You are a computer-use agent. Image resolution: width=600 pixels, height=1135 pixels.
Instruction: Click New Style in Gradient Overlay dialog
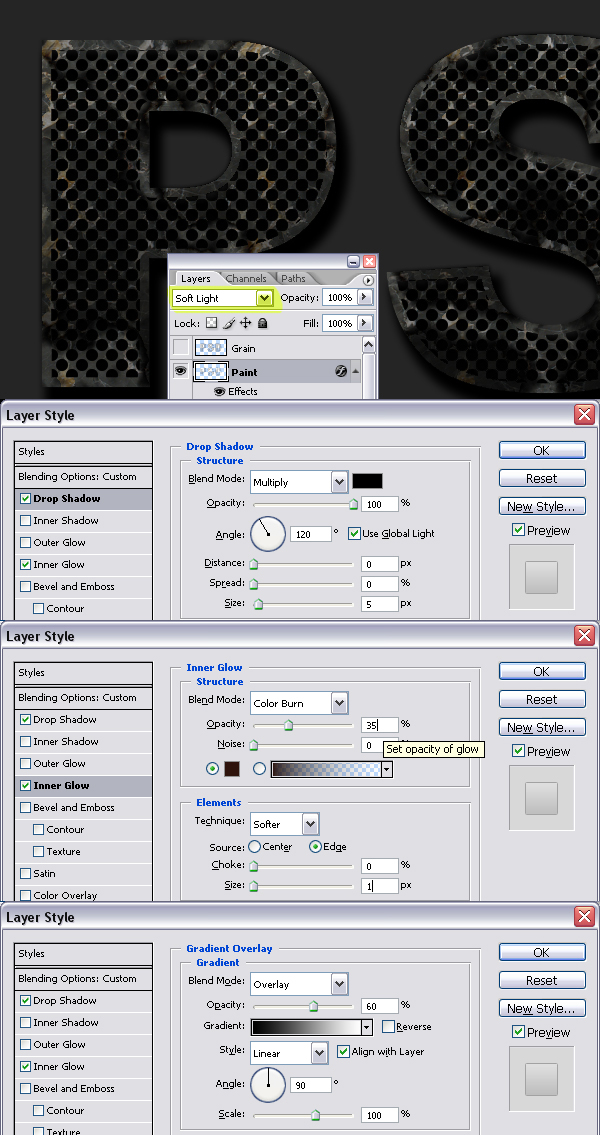click(x=542, y=1008)
